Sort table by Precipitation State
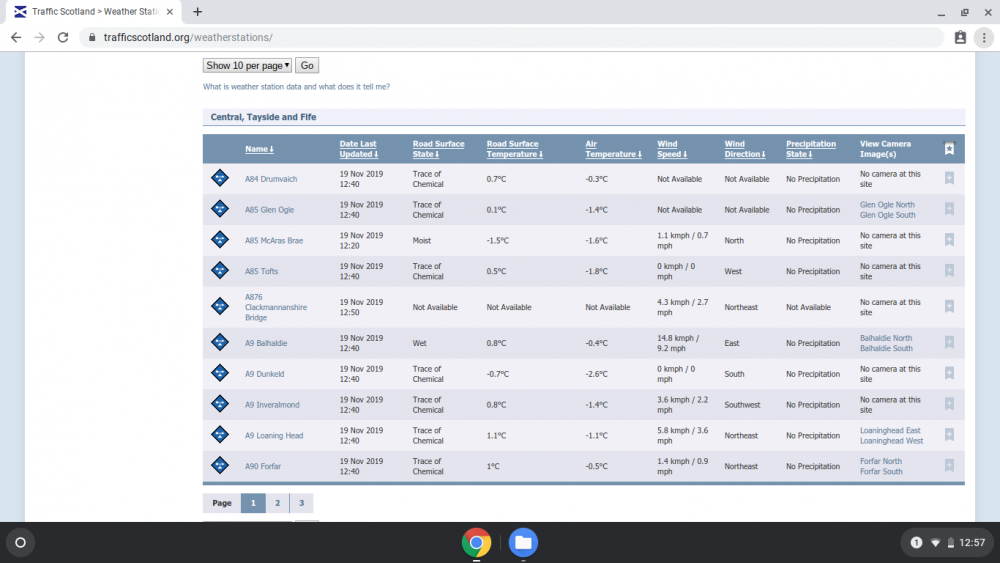The width and height of the screenshot is (1000, 563). point(811,149)
